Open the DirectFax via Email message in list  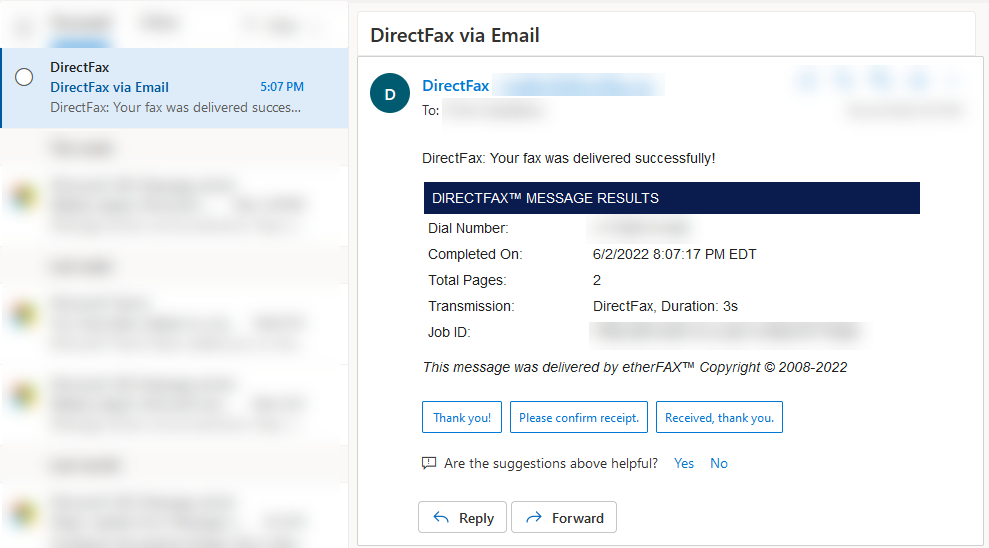coord(175,88)
